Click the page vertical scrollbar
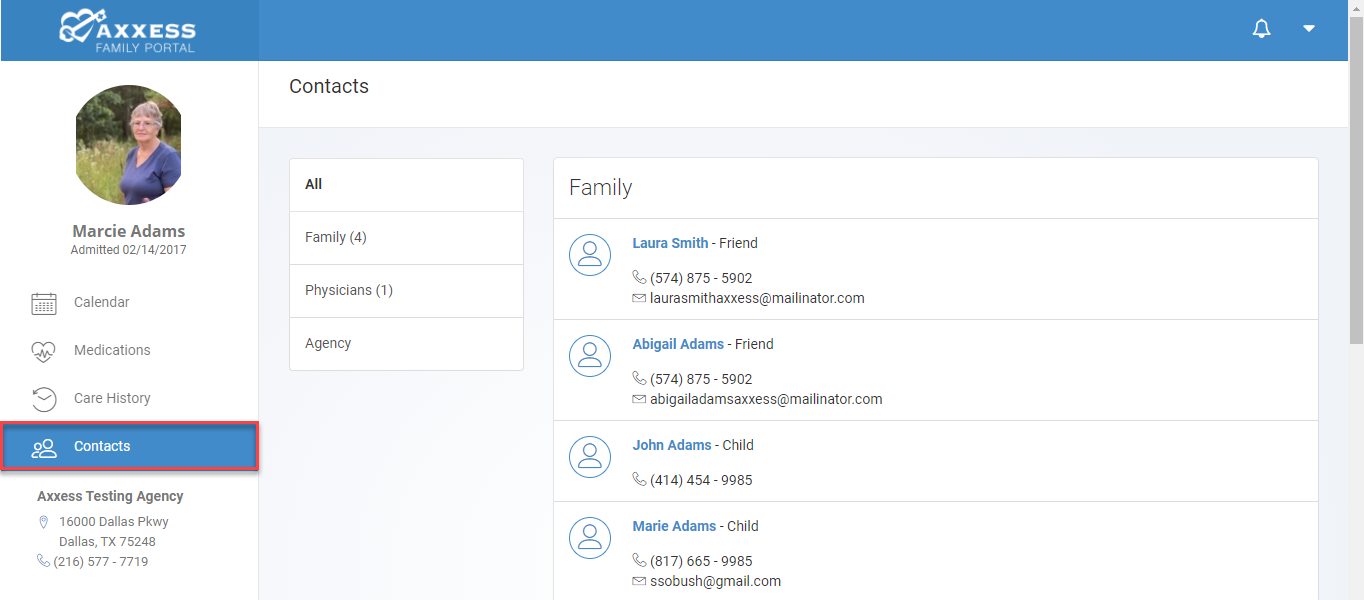The width and height of the screenshot is (1364, 600). click(1355, 200)
